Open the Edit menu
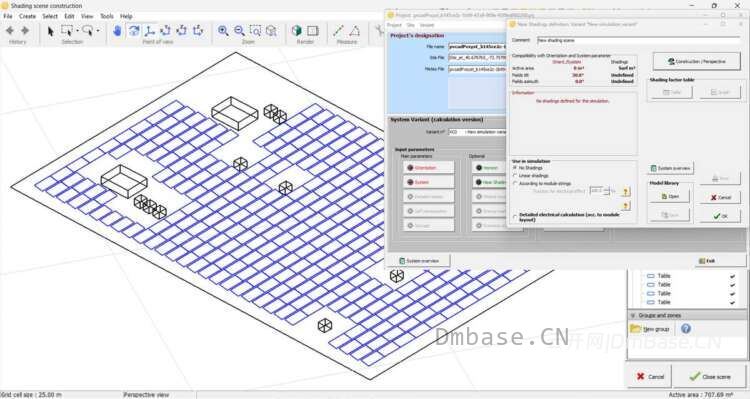This screenshot has height=399, width=750. coord(69,16)
